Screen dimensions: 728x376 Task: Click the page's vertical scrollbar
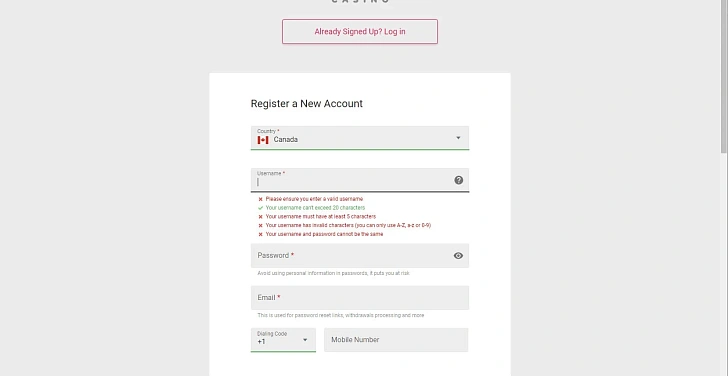point(724,77)
